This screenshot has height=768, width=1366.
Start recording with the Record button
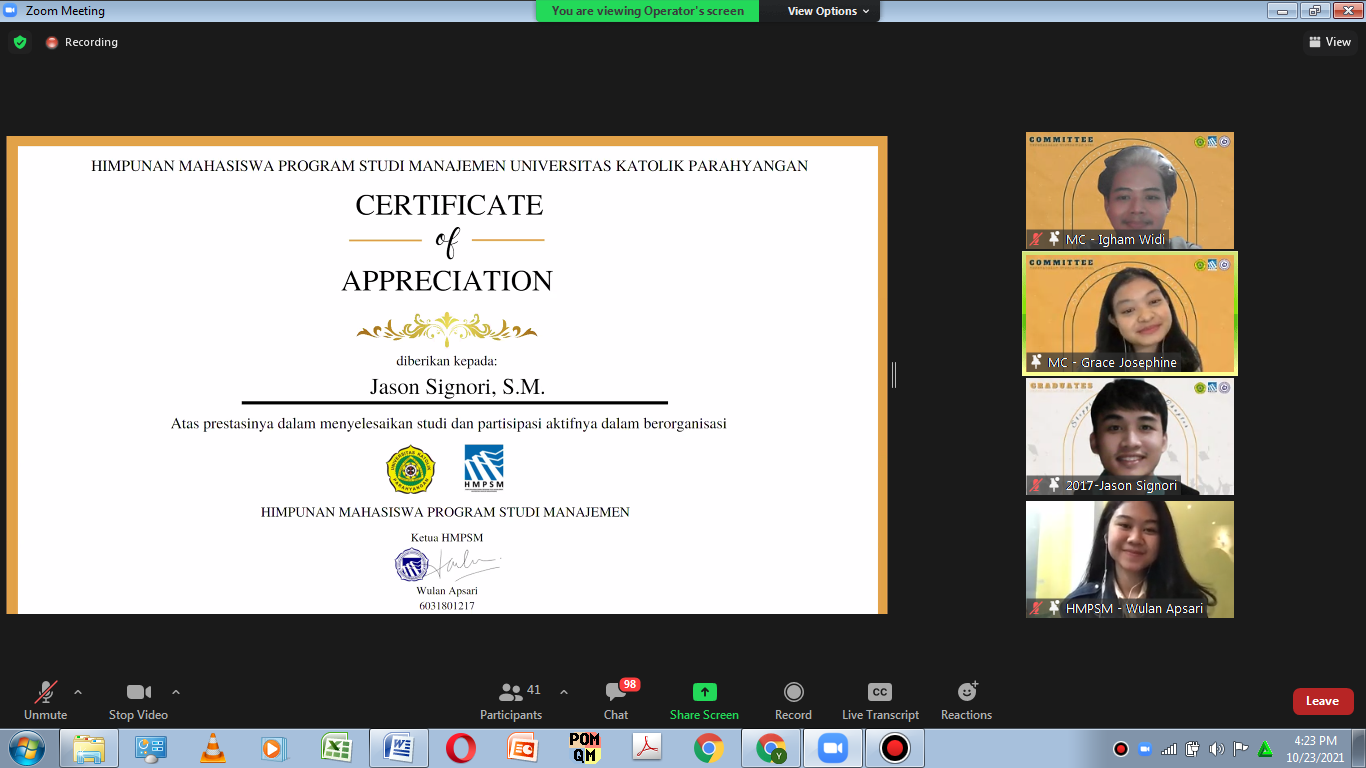point(793,699)
